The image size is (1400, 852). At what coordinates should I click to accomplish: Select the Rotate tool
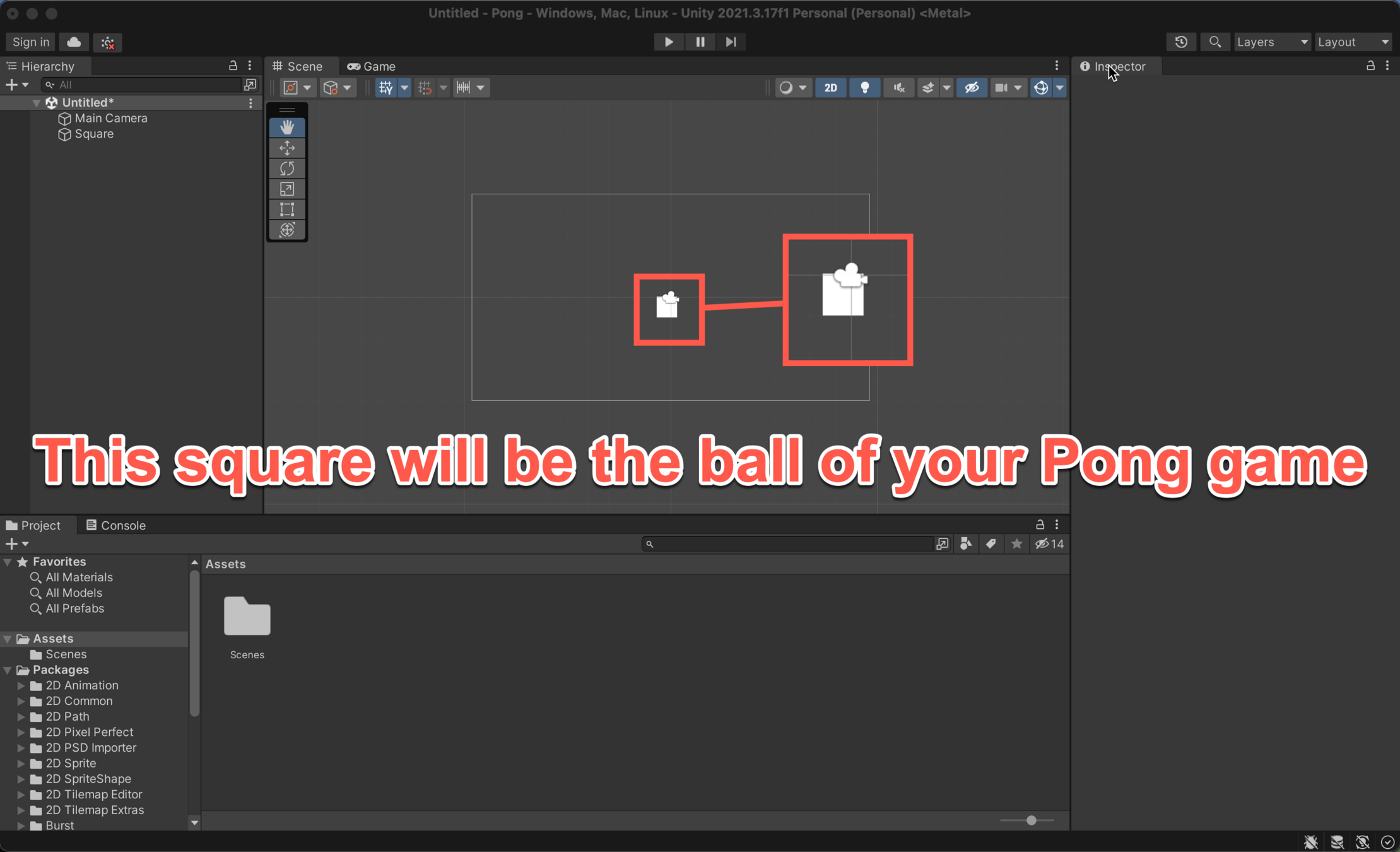pos(287,169)
